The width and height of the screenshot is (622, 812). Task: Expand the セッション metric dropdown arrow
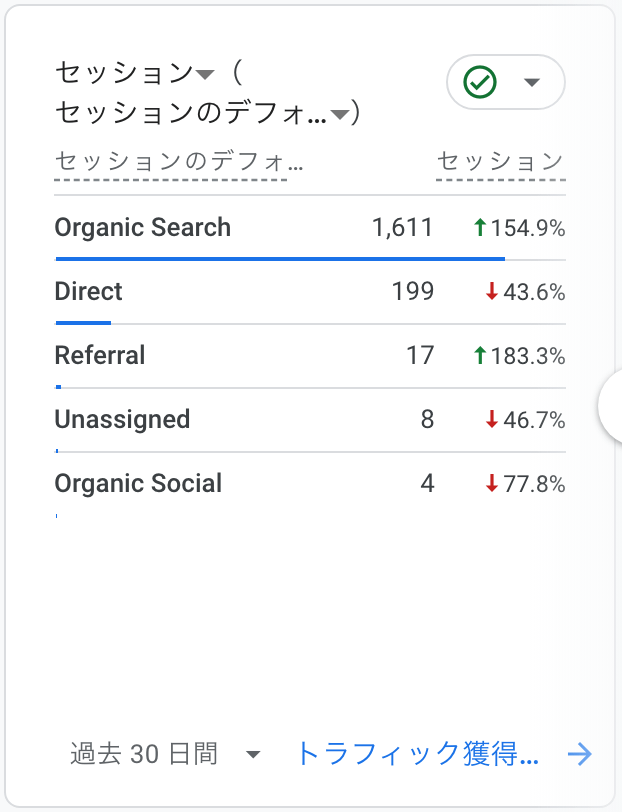coord(205,75)
